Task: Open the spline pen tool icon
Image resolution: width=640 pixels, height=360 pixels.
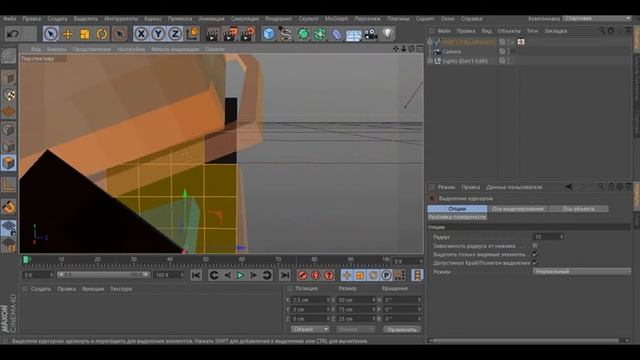Action: (286, 34)
